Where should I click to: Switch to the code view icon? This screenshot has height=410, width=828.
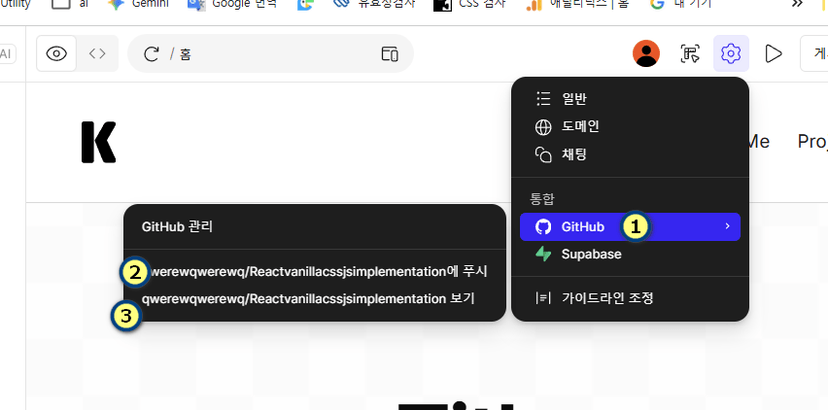click(97, 54)
